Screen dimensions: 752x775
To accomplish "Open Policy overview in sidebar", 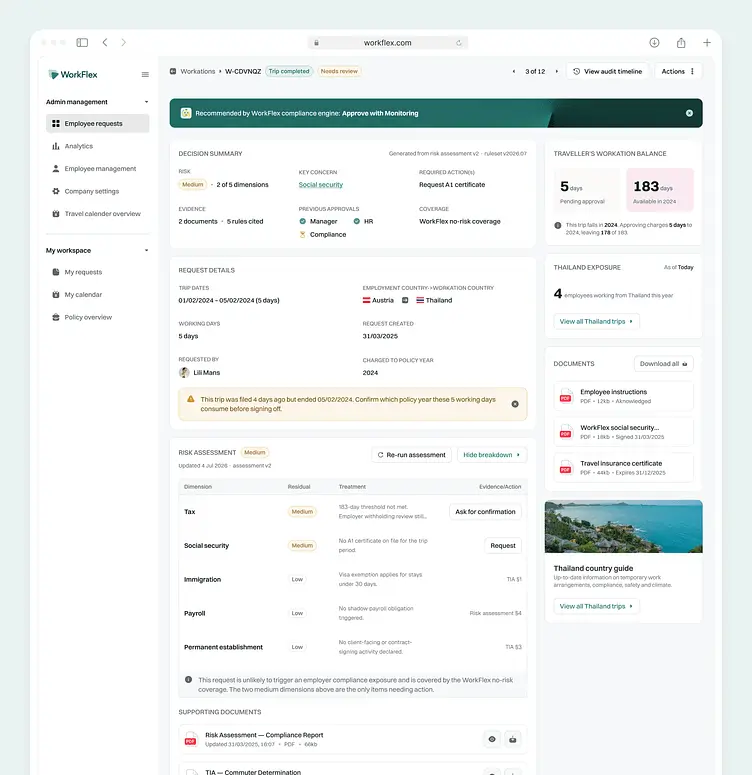I will tap(97, 317).
